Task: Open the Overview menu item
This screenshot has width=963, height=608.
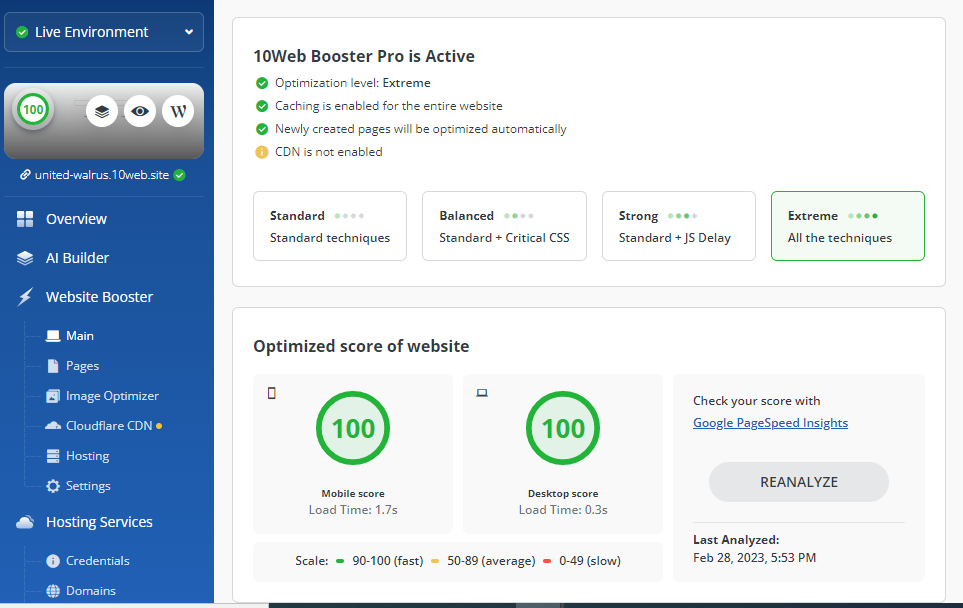Action: click(76, 219)
